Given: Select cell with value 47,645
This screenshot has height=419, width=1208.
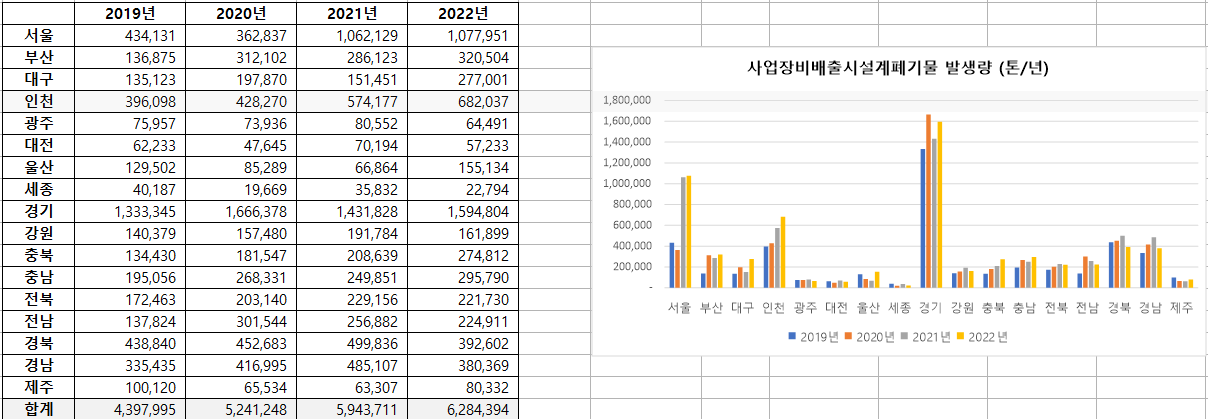Looking at the screenshot, I should [x=241, y=144].
